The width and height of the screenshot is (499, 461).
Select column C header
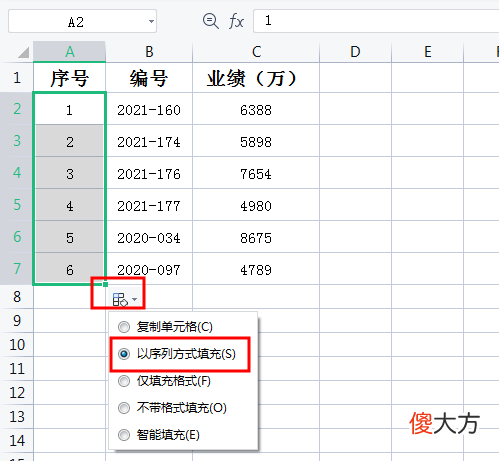click(x=256, y=52)
